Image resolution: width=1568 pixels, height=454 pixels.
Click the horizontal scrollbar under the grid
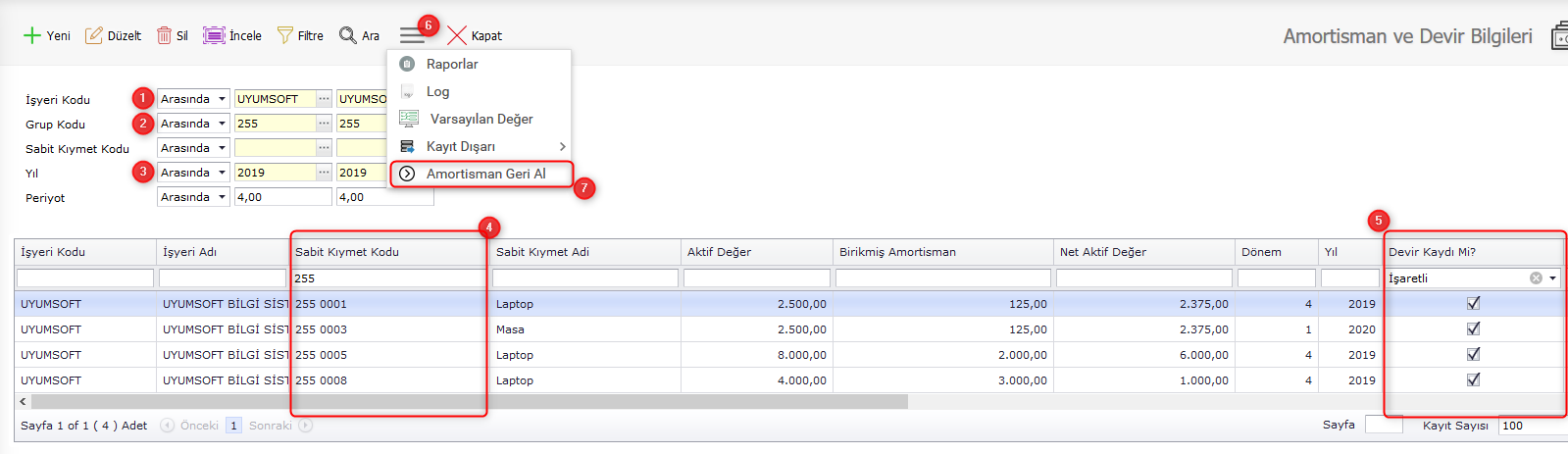(469, 402)
